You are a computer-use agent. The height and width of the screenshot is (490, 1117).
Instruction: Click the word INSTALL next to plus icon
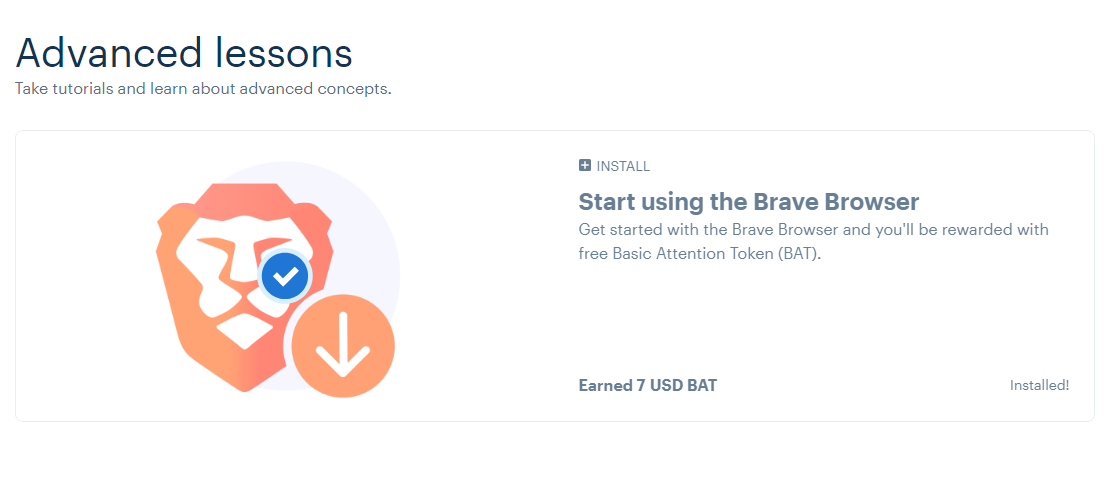623,166
